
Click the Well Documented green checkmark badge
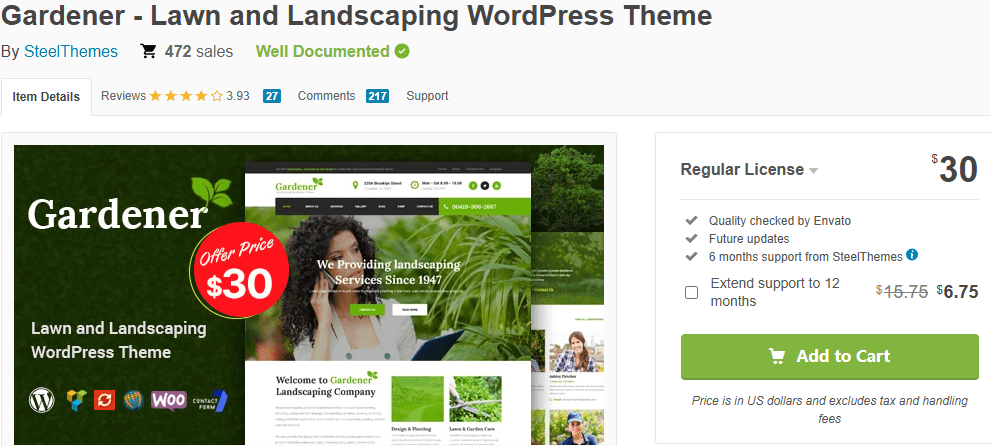402,51
